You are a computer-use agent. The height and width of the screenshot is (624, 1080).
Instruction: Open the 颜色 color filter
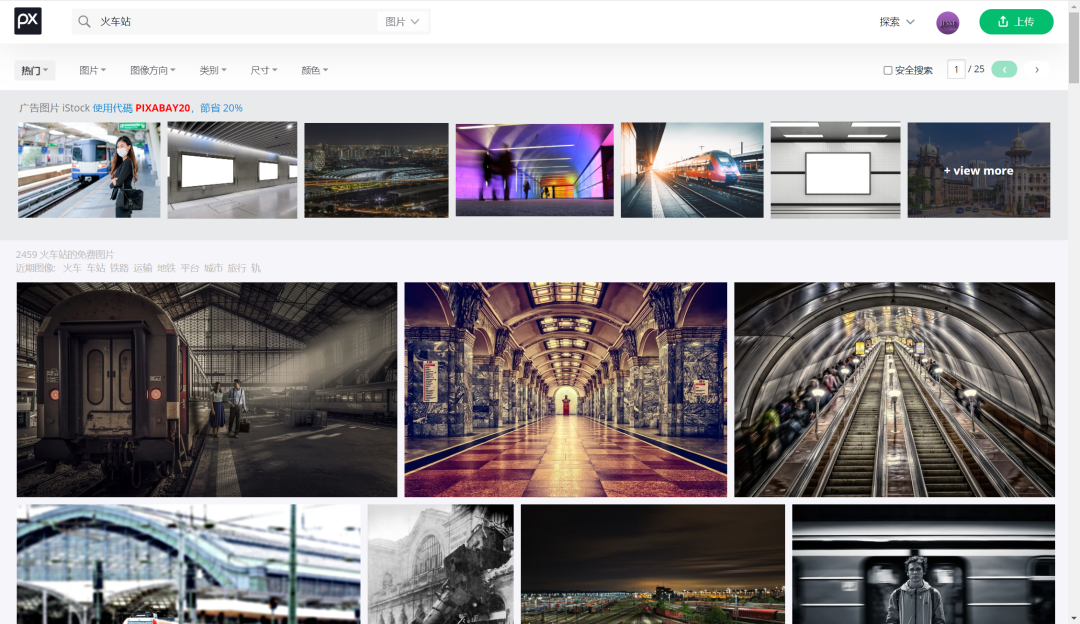[314, 70]
